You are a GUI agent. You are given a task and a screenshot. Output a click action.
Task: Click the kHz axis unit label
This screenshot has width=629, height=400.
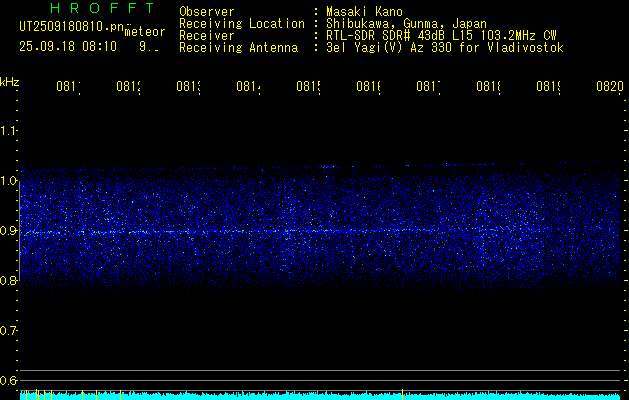10,81
